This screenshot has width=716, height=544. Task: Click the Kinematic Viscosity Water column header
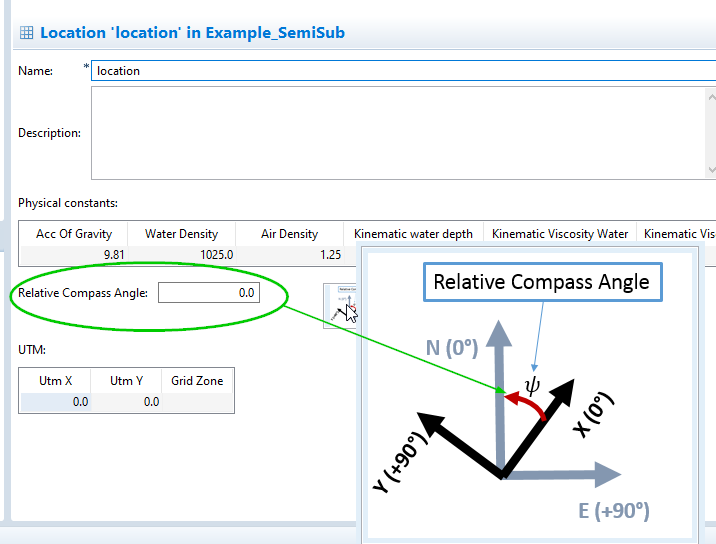click(559, 234)
